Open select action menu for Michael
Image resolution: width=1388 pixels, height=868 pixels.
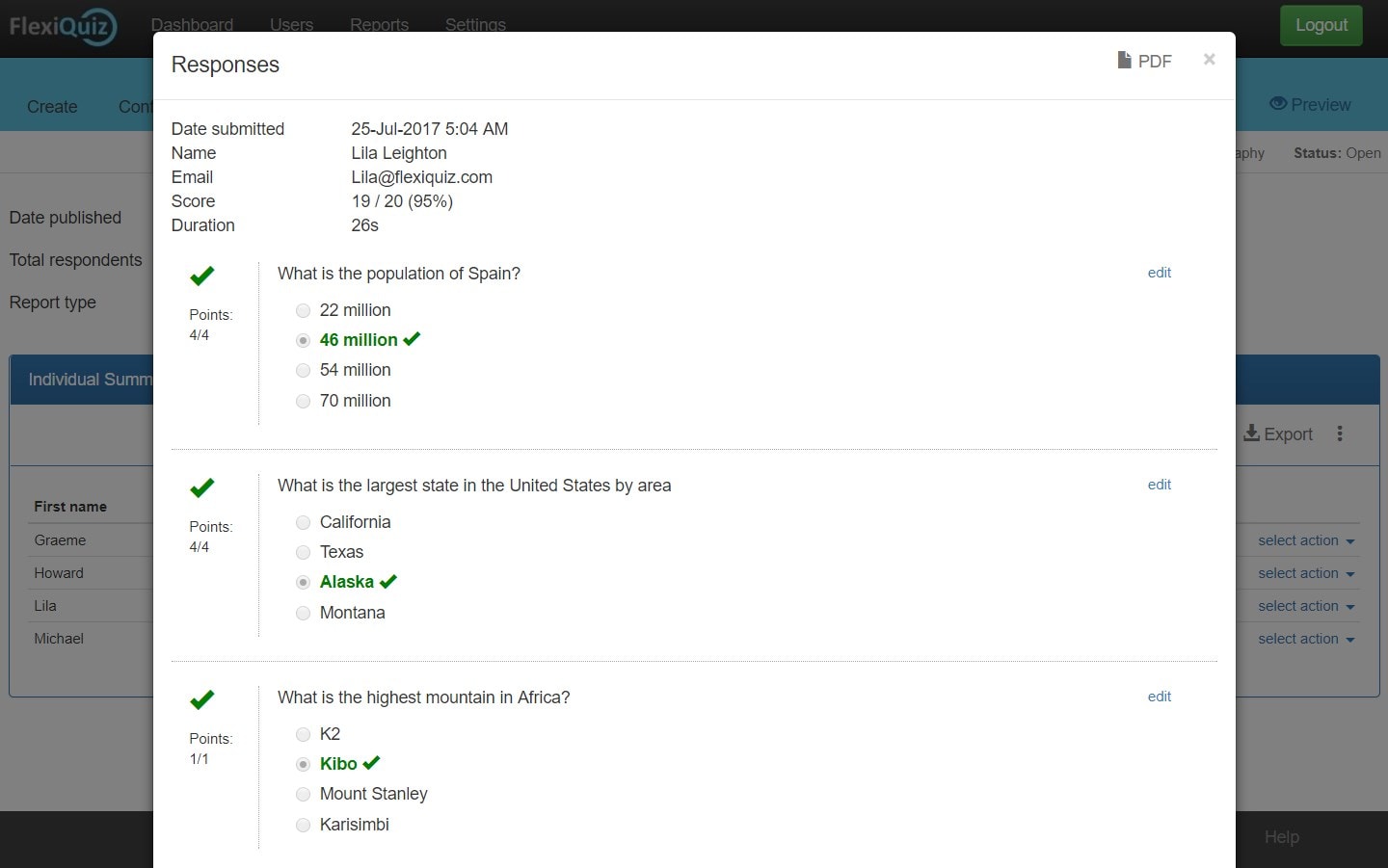1306,639
